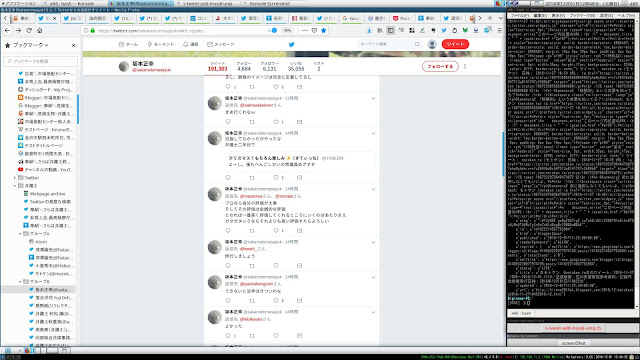Screen dimensions: 640x360
Task: Reset the 90% zoom badge in address bar
Action: (x=287, y=31)
